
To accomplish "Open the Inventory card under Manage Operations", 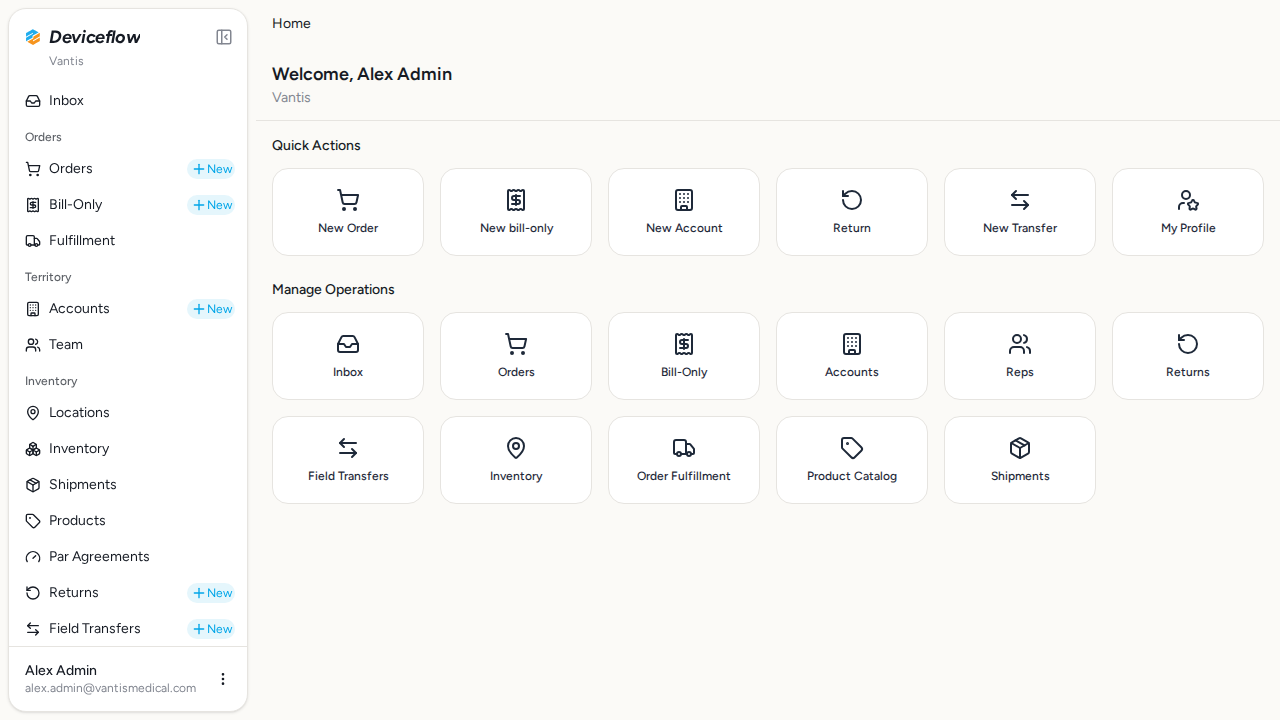I will (516, 460).
